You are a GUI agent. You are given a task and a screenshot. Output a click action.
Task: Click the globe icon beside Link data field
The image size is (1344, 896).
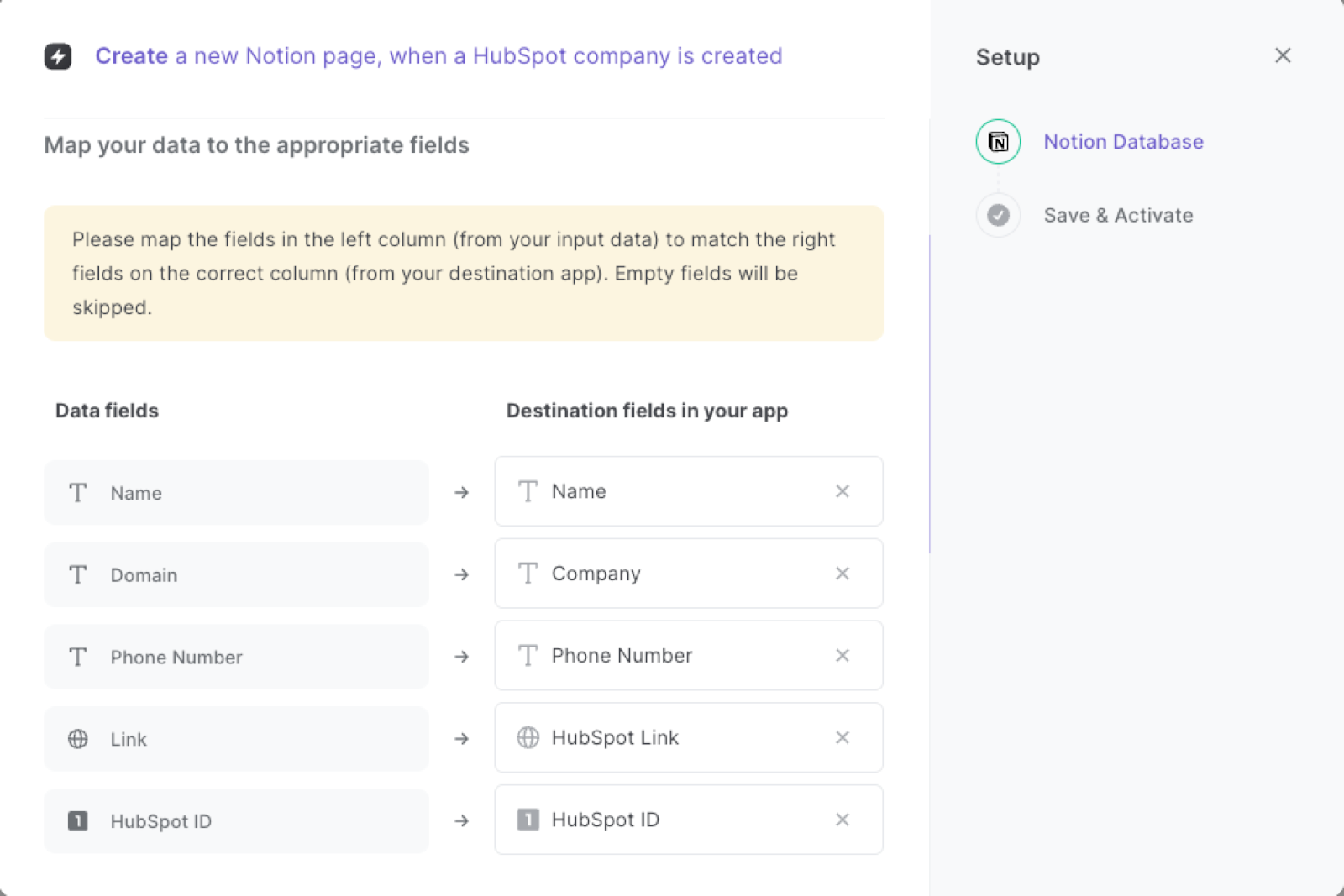(78, 739)
